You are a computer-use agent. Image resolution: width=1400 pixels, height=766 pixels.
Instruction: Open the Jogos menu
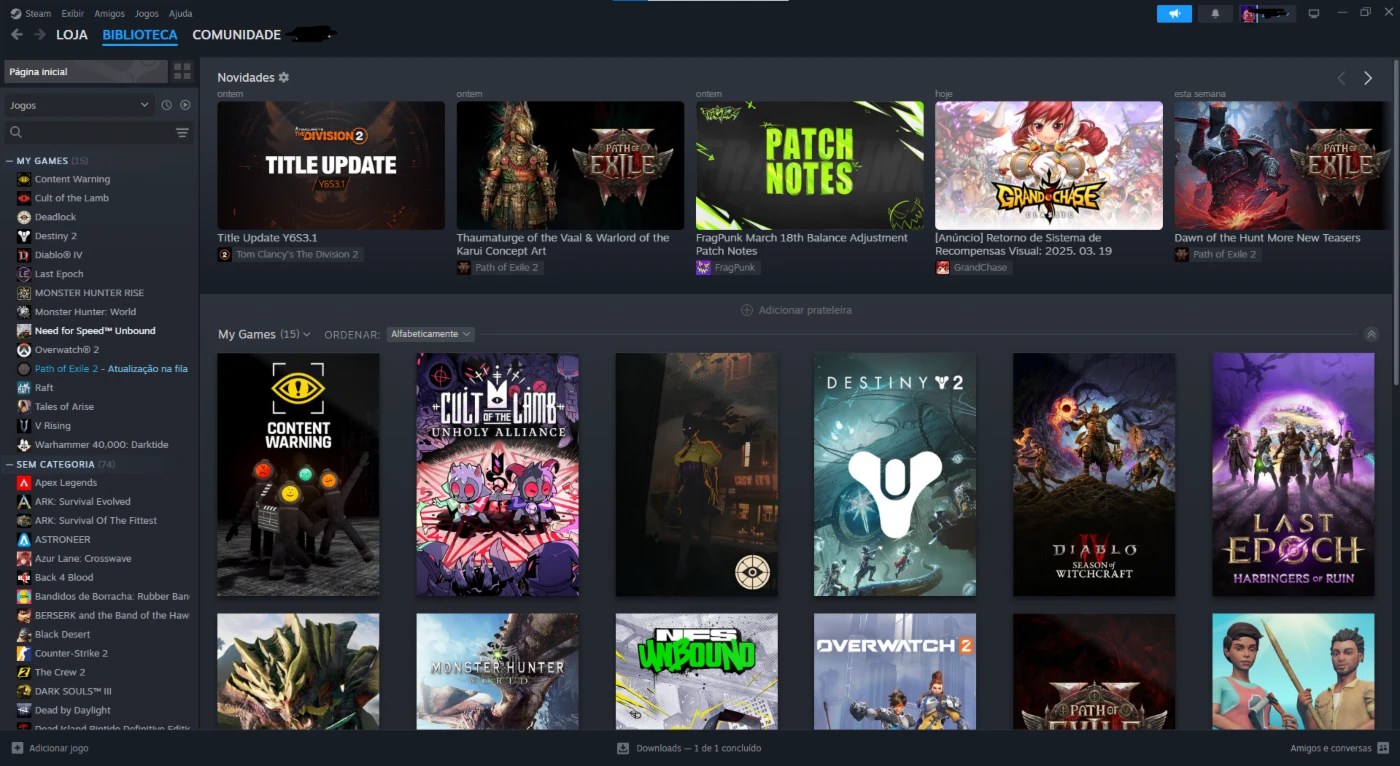146,13
